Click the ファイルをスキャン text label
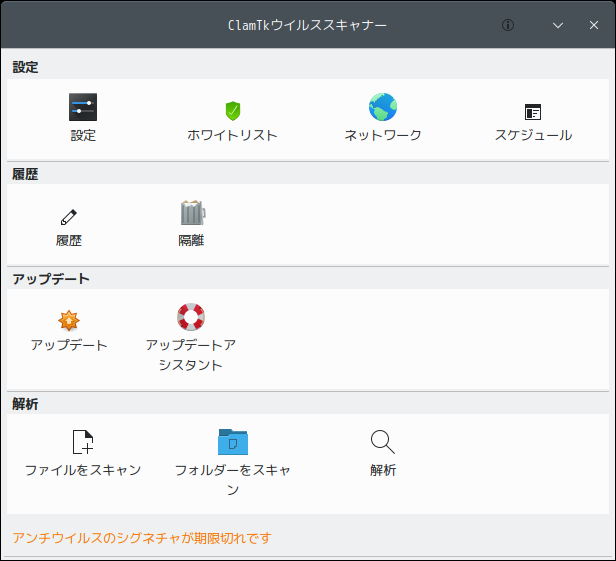 coord(83,470)
